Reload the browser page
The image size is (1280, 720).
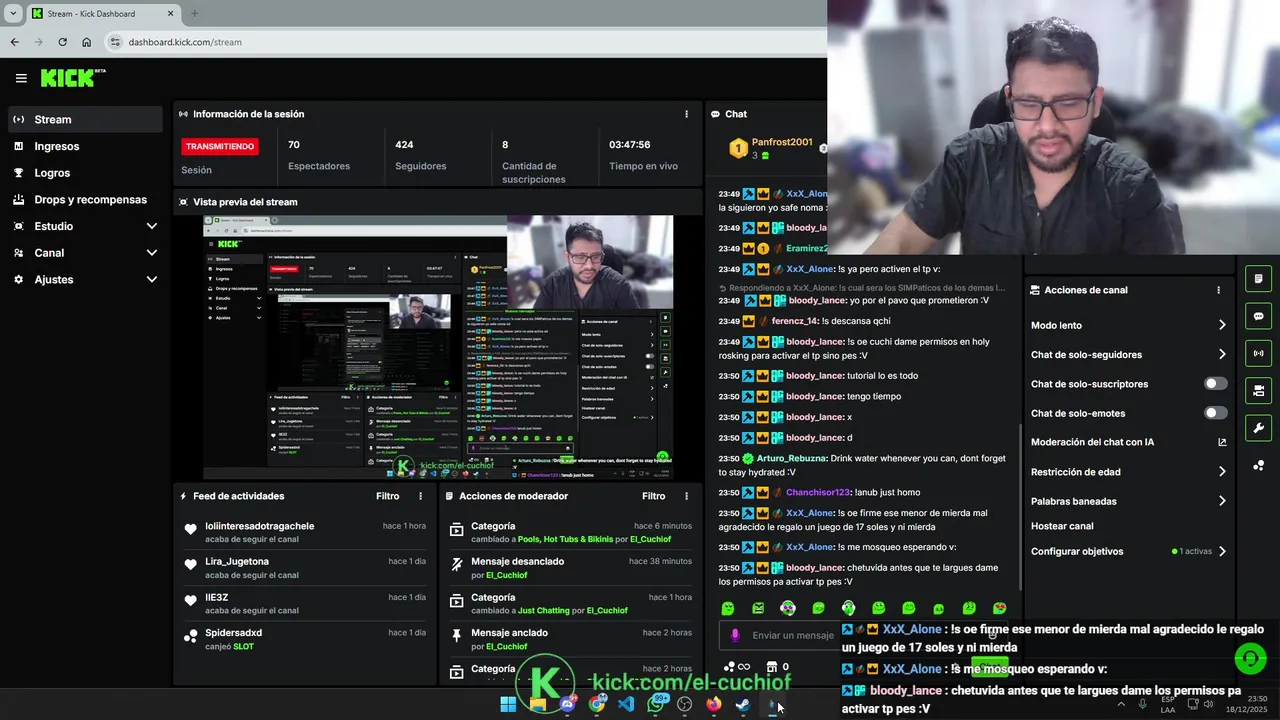(x=62, y=42)
